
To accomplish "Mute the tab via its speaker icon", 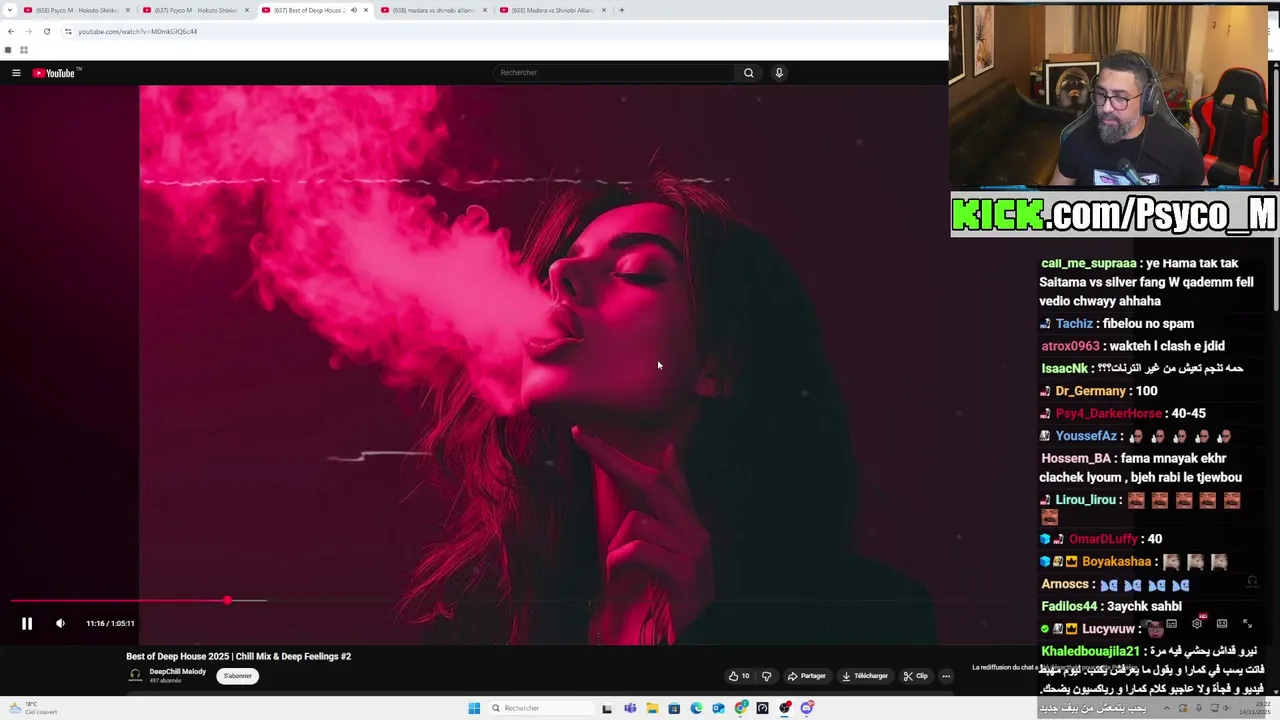I will [353, 10].
